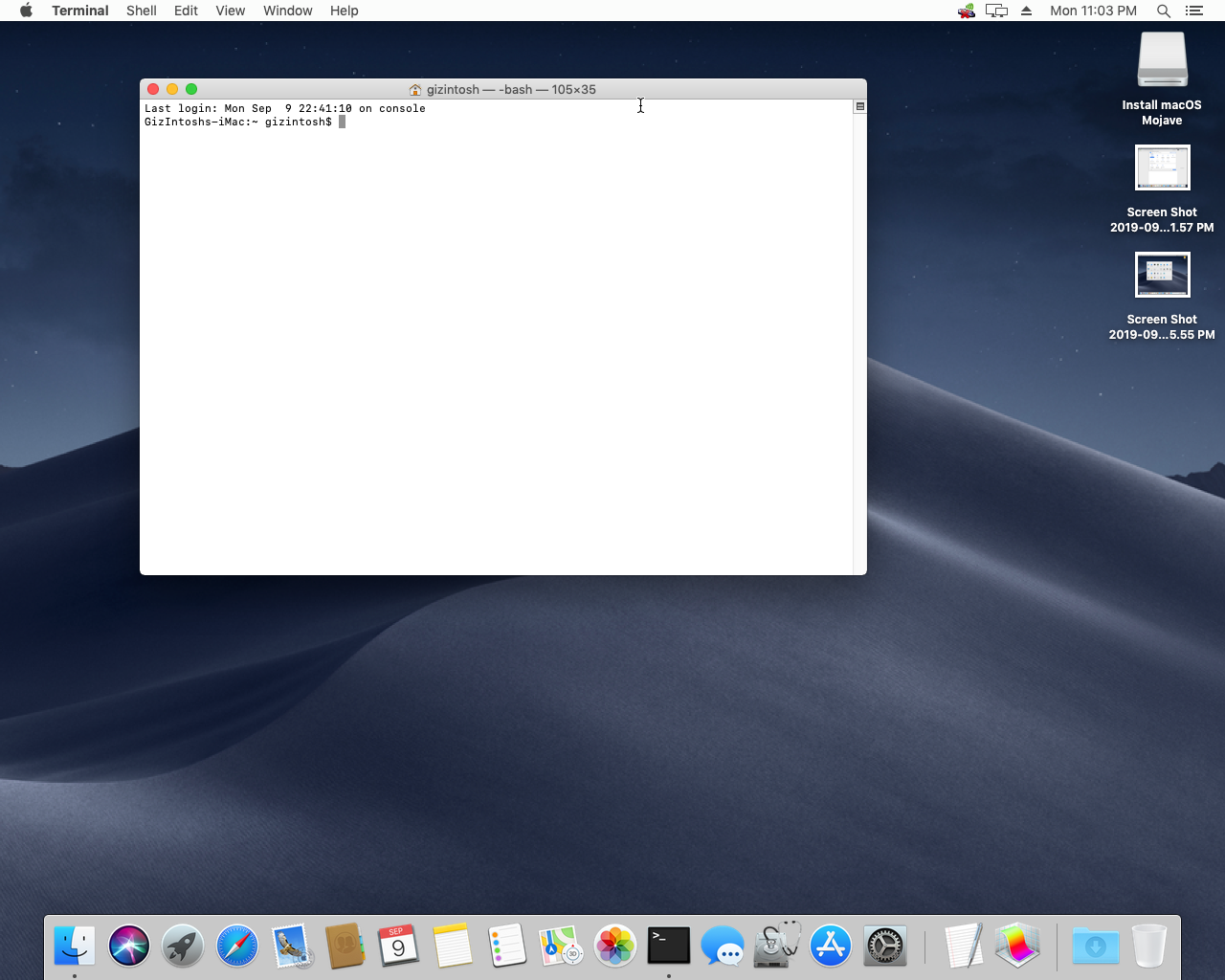Click Terminal icon in Dock
The width and height of the screenshot is (1225, 980).
pyautogui.click(x=669, y=946)
